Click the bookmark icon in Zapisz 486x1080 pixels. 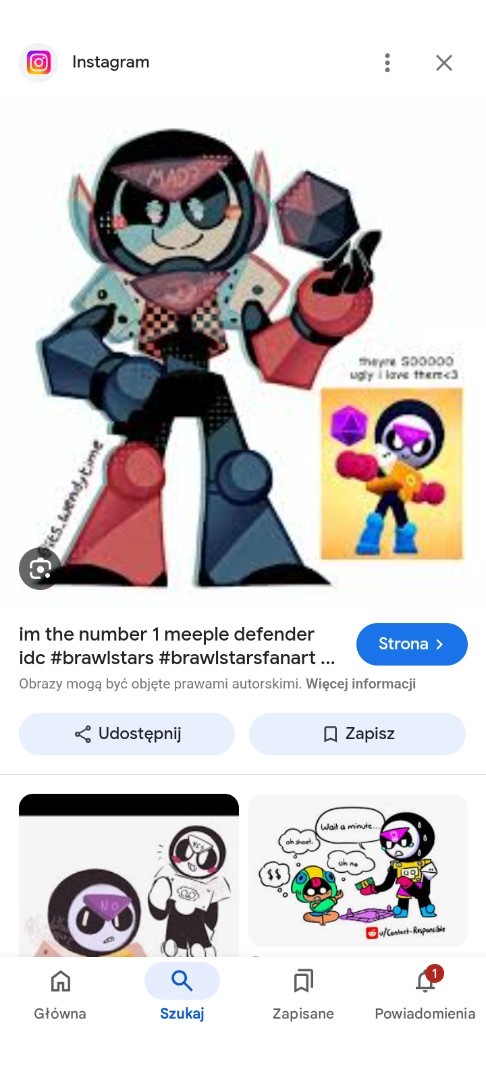click(x=330, y=734)
